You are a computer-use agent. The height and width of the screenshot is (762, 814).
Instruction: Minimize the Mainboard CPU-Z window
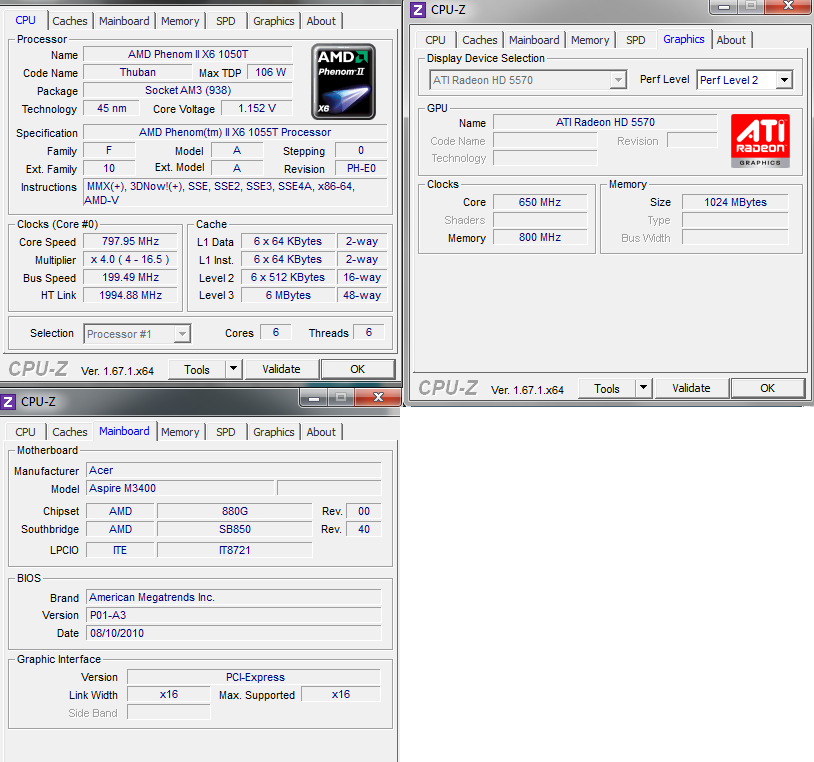point(314,398)
